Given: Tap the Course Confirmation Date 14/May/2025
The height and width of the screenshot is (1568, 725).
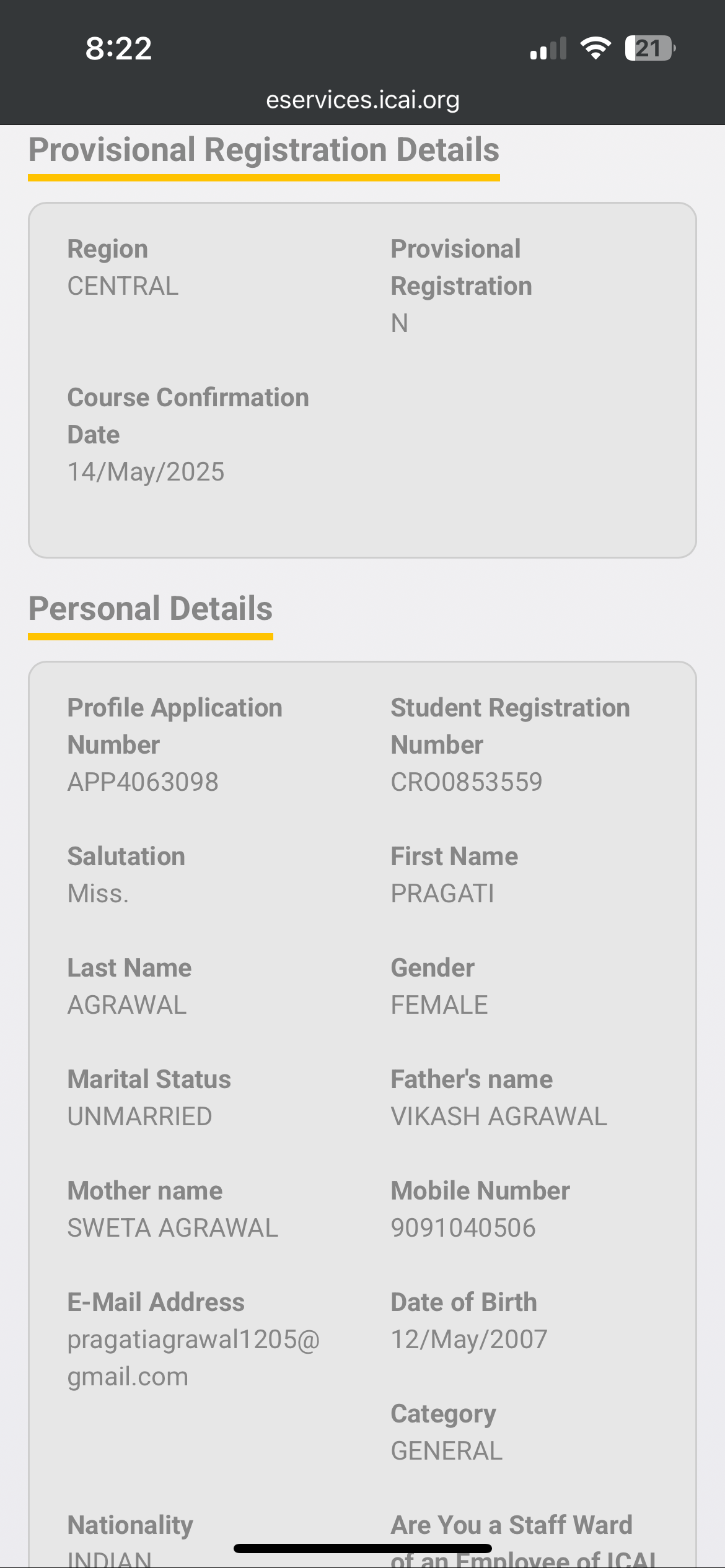Looking at the screenshot, I should point(146,472).
